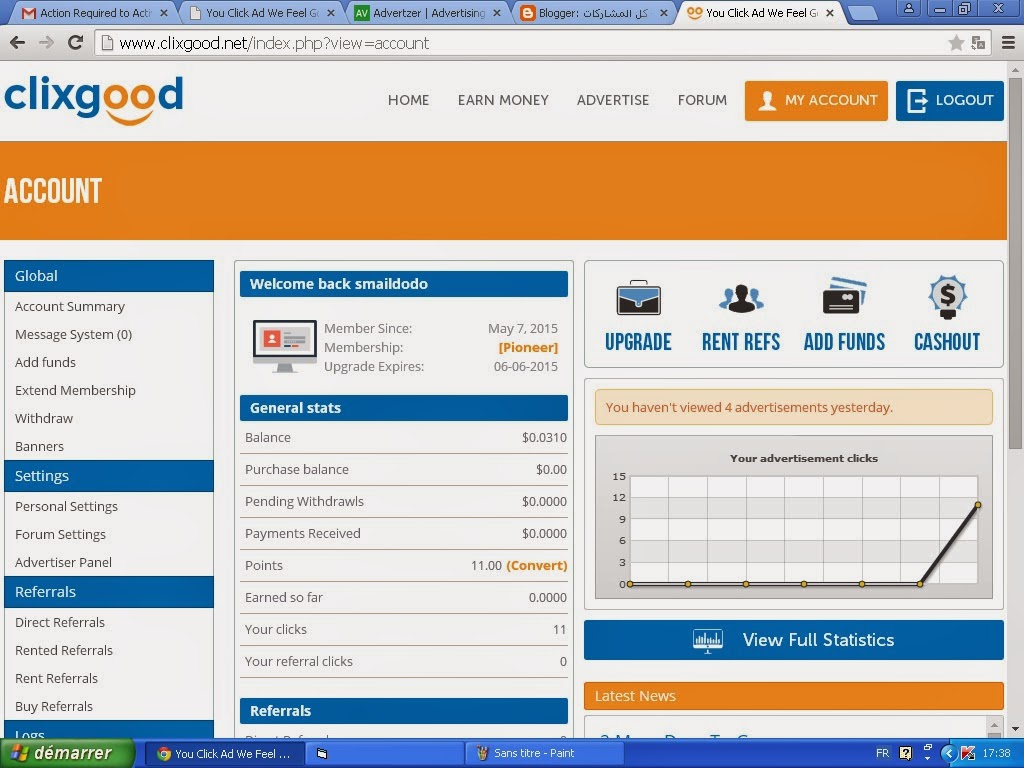Open Banners sidebar link
This screenshot has width=1024, height=768.
coord(39,447)
